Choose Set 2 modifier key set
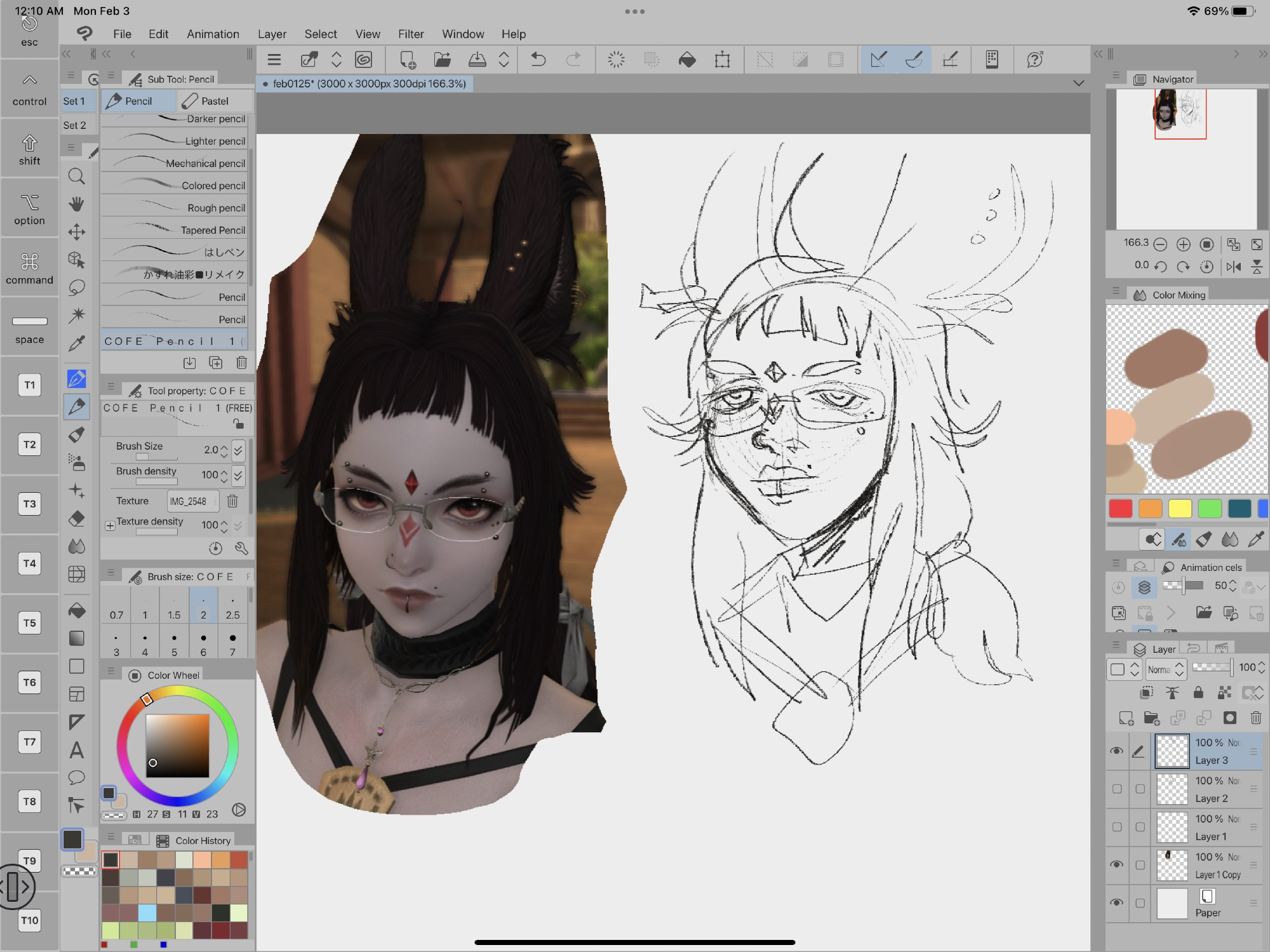Viewport: 1270px width, 952px height. point(77,125)
